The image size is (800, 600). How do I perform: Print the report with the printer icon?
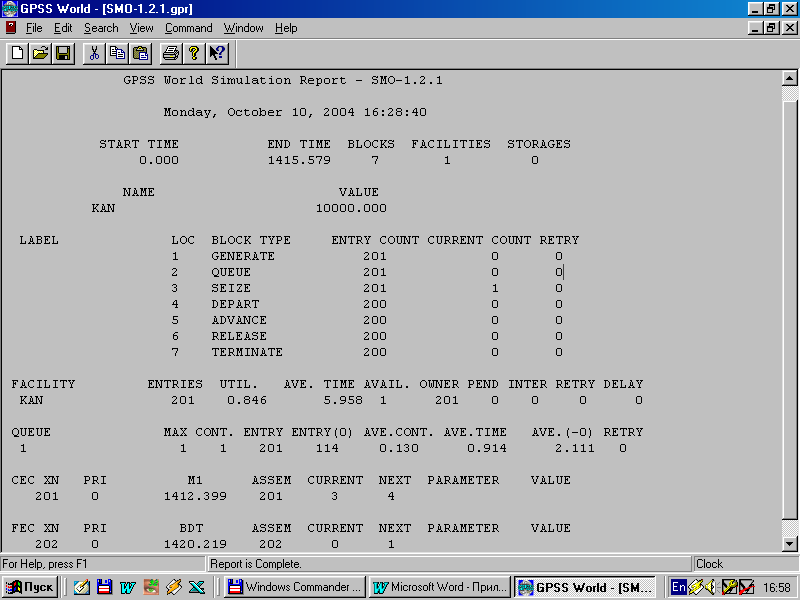(171, 53)
